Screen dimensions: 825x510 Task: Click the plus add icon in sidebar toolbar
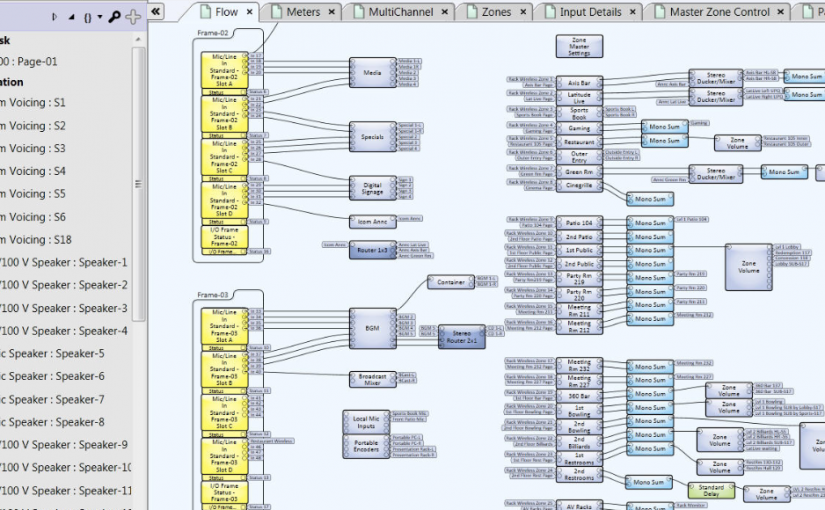134,16
